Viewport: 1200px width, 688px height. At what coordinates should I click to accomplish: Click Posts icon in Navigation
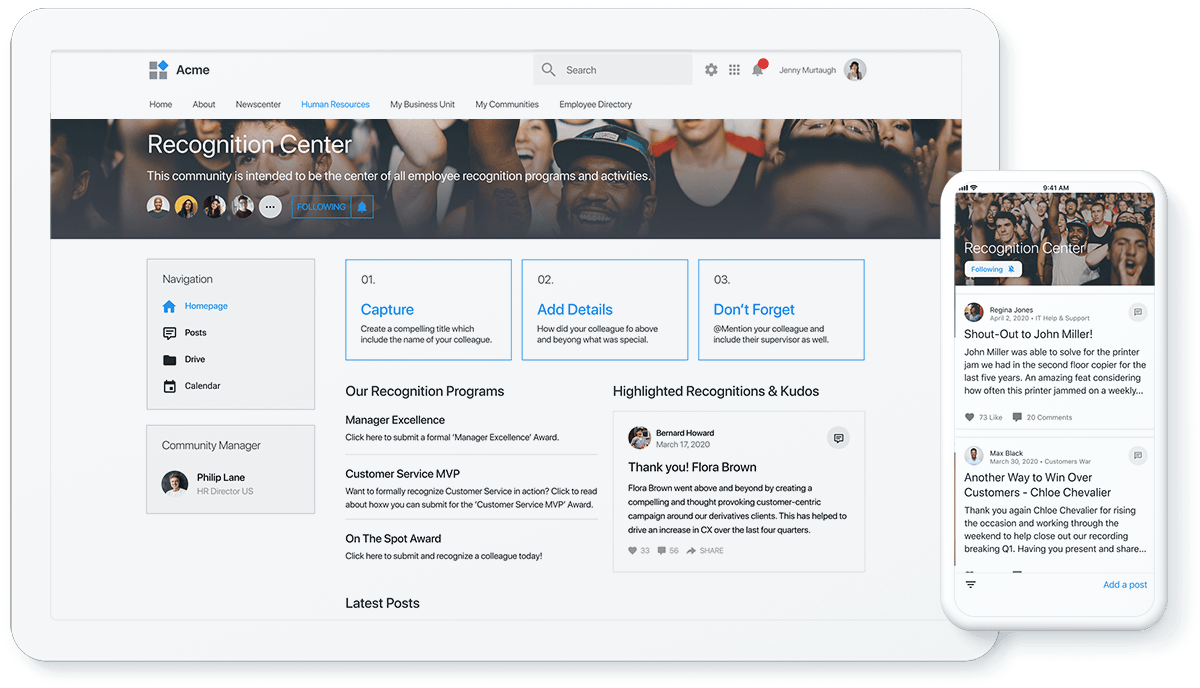(x=169, y=333)
